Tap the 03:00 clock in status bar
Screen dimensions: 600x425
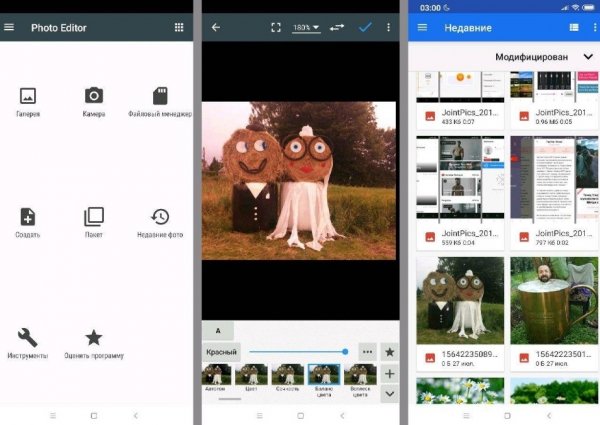point(430,8)
